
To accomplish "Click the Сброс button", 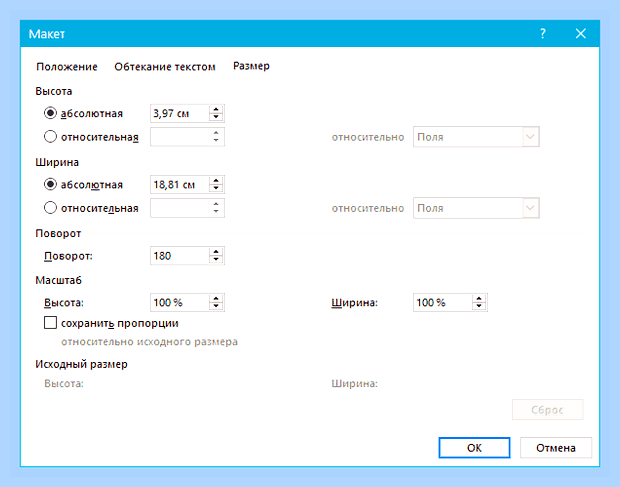I will 547,410.
